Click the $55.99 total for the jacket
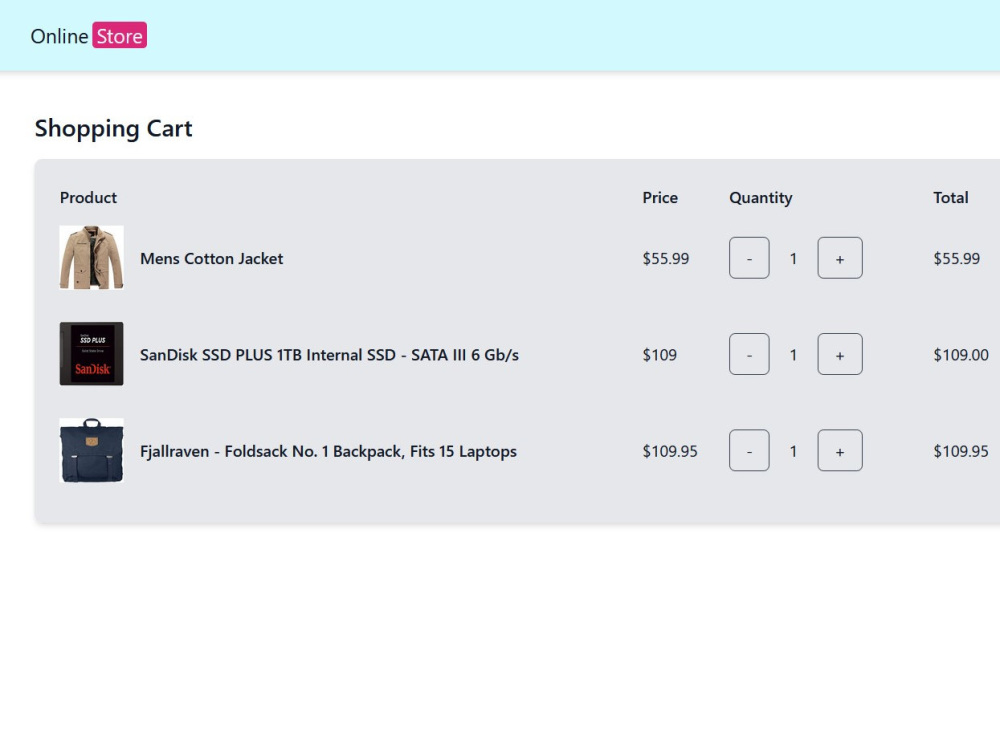 957,258
